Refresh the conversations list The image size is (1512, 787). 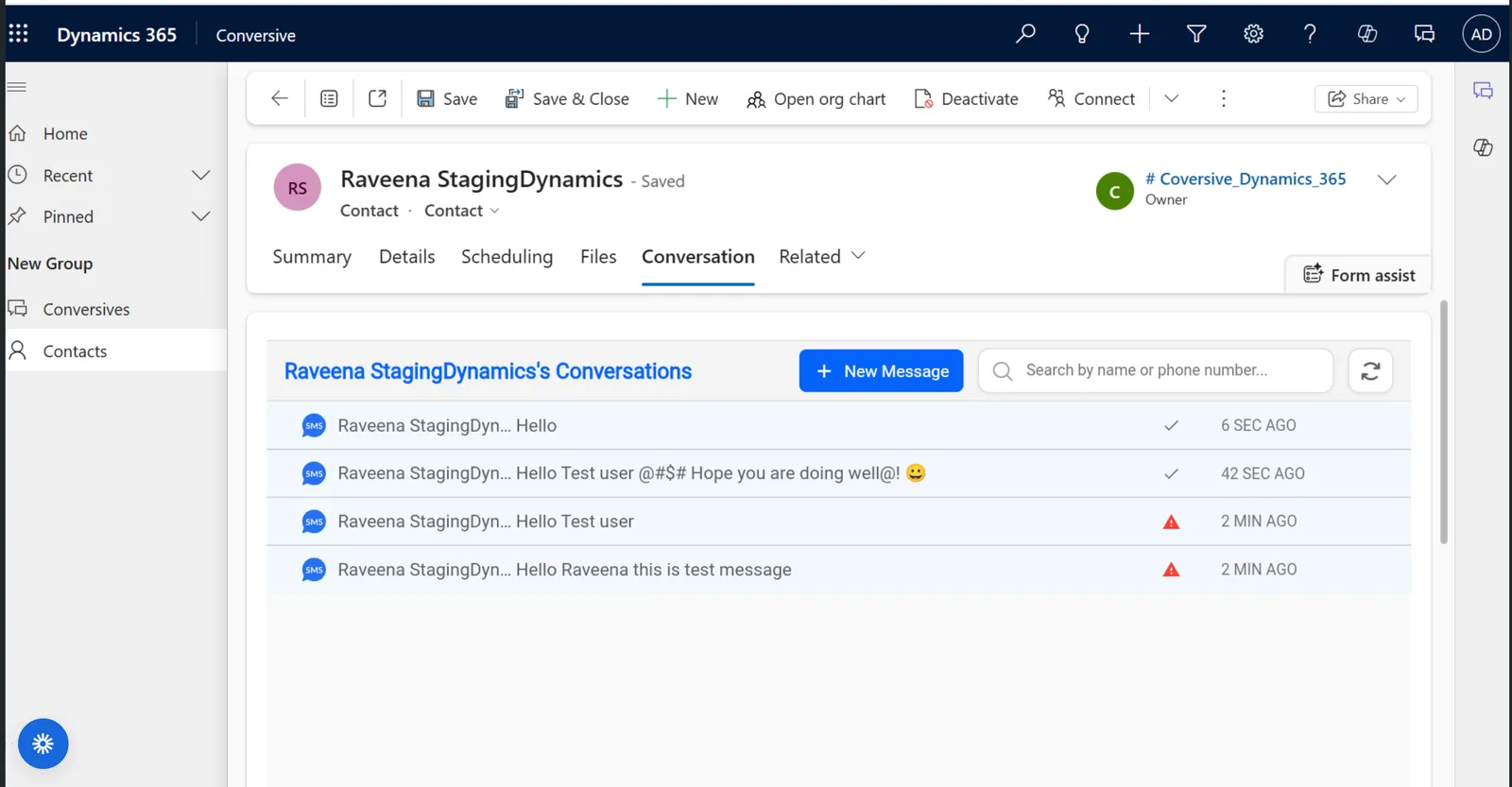point(1370,371)
